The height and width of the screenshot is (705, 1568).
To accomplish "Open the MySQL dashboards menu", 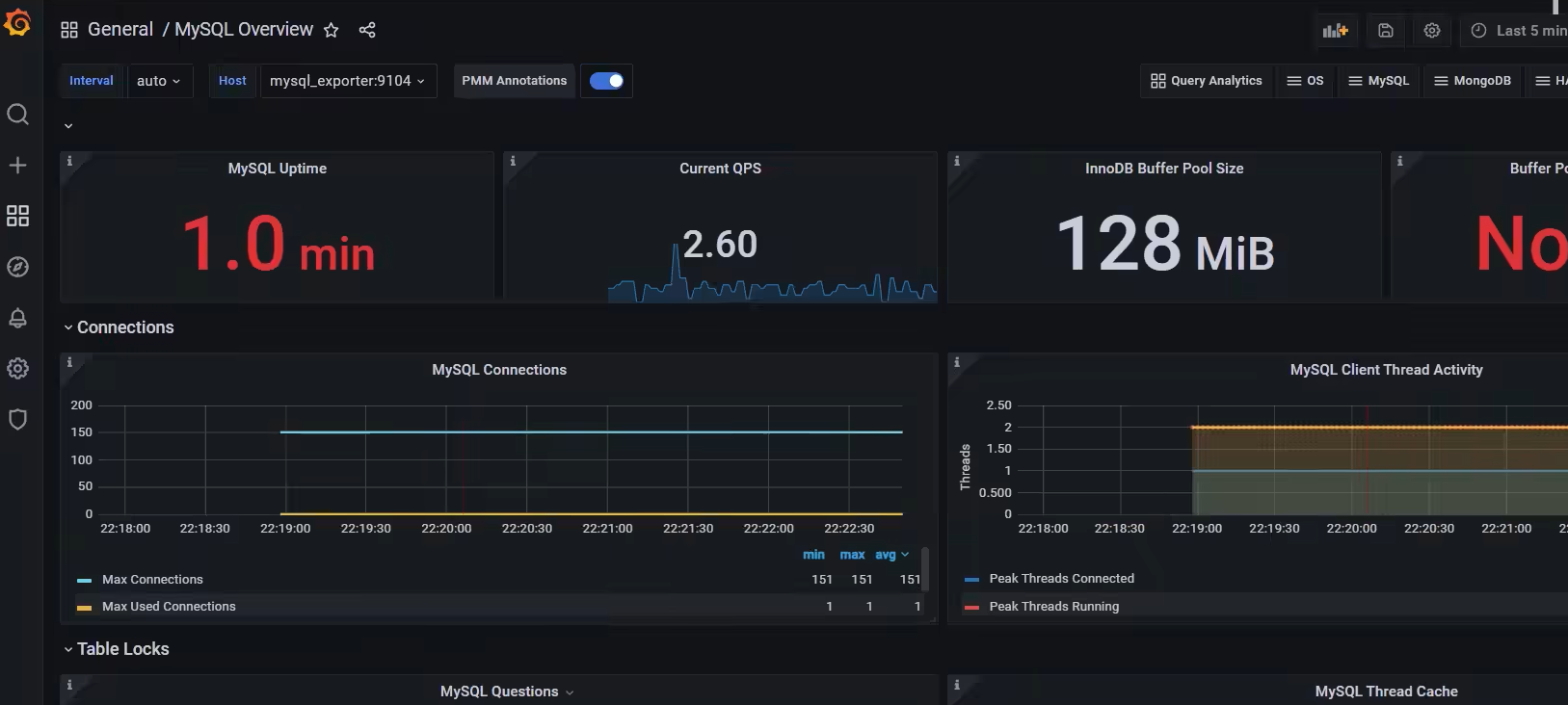I will click(x=1378, y=81).
